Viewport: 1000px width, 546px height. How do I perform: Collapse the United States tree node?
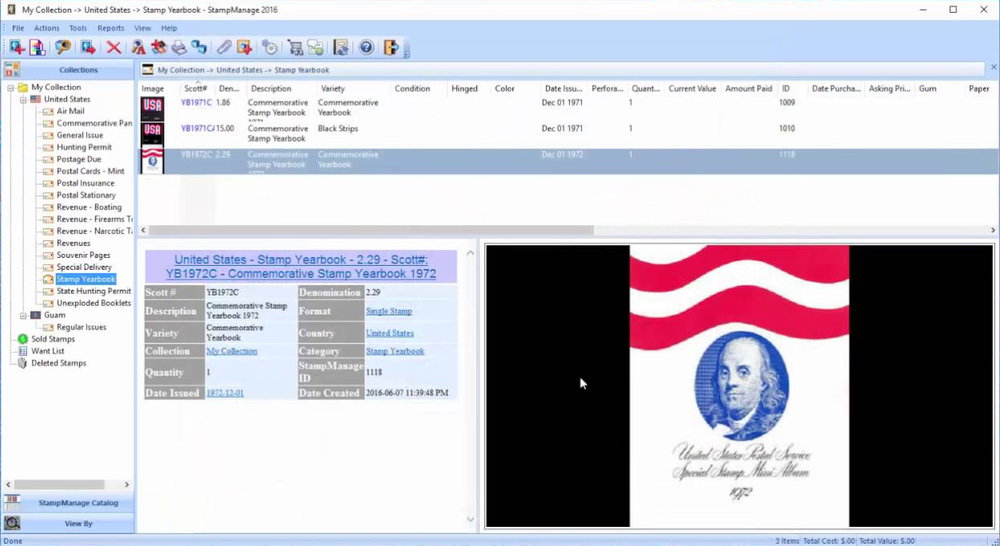point(23,100)
